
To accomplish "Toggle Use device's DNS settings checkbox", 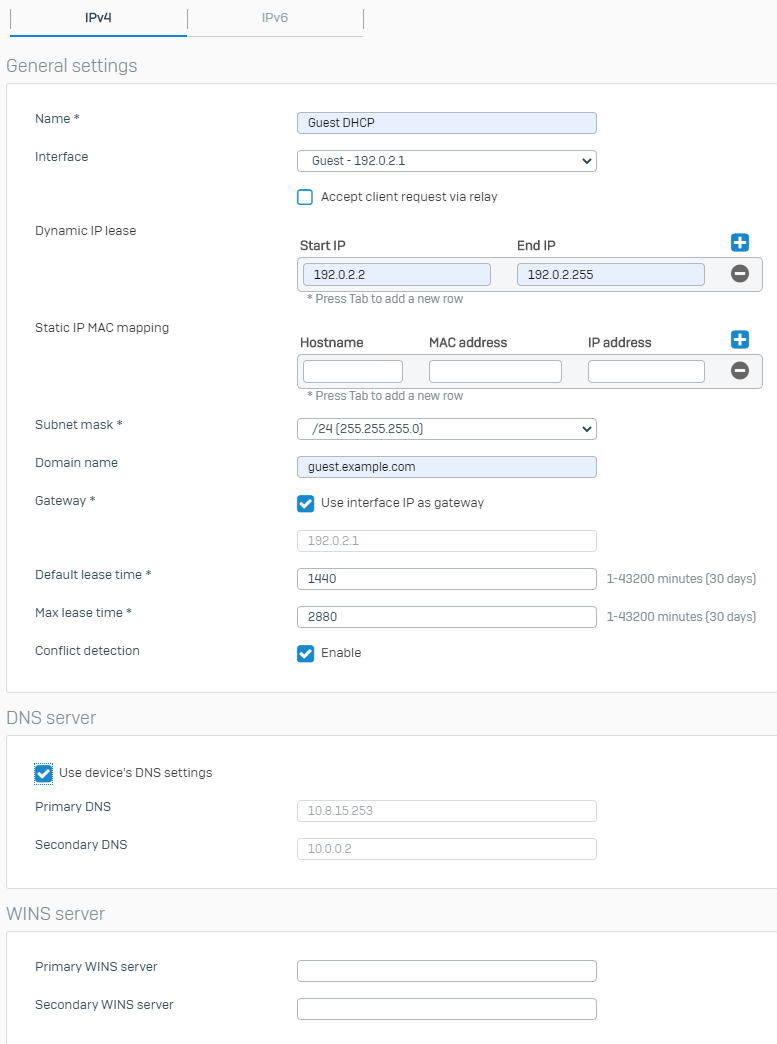I will 43,773.
